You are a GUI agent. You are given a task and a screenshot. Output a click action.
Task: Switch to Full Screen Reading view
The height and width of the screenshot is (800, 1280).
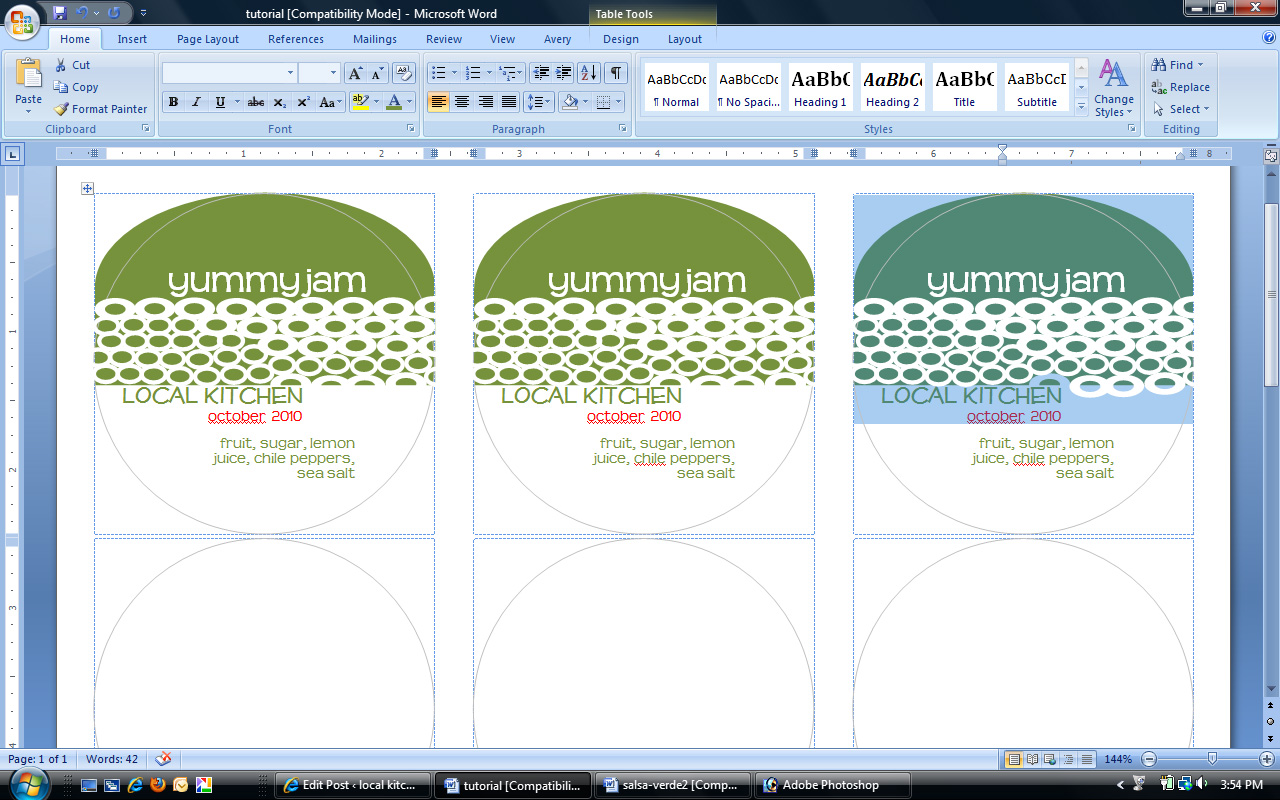tap(1032, 760)
